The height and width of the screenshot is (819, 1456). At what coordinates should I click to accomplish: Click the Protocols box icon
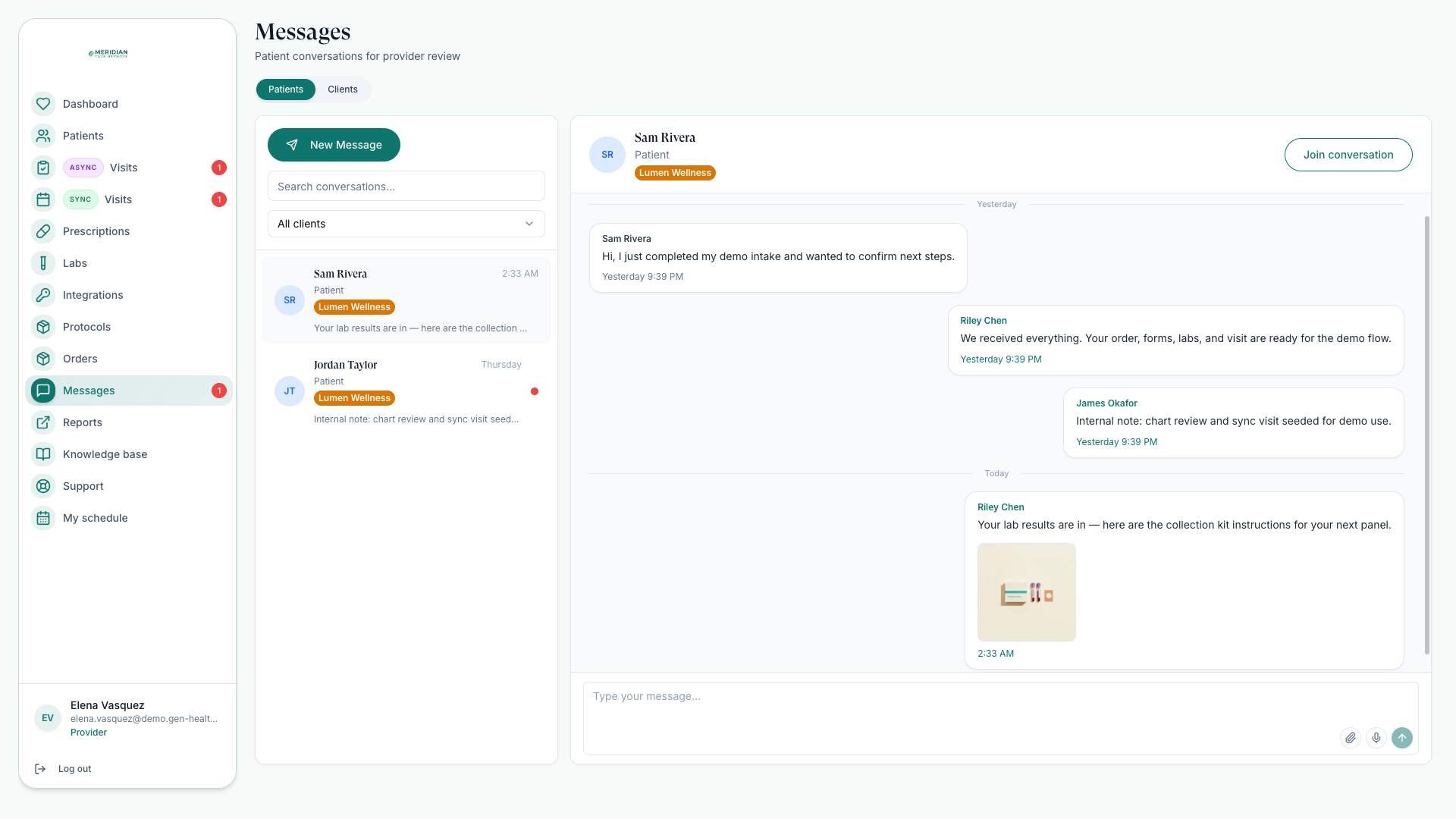click(43, 327)
